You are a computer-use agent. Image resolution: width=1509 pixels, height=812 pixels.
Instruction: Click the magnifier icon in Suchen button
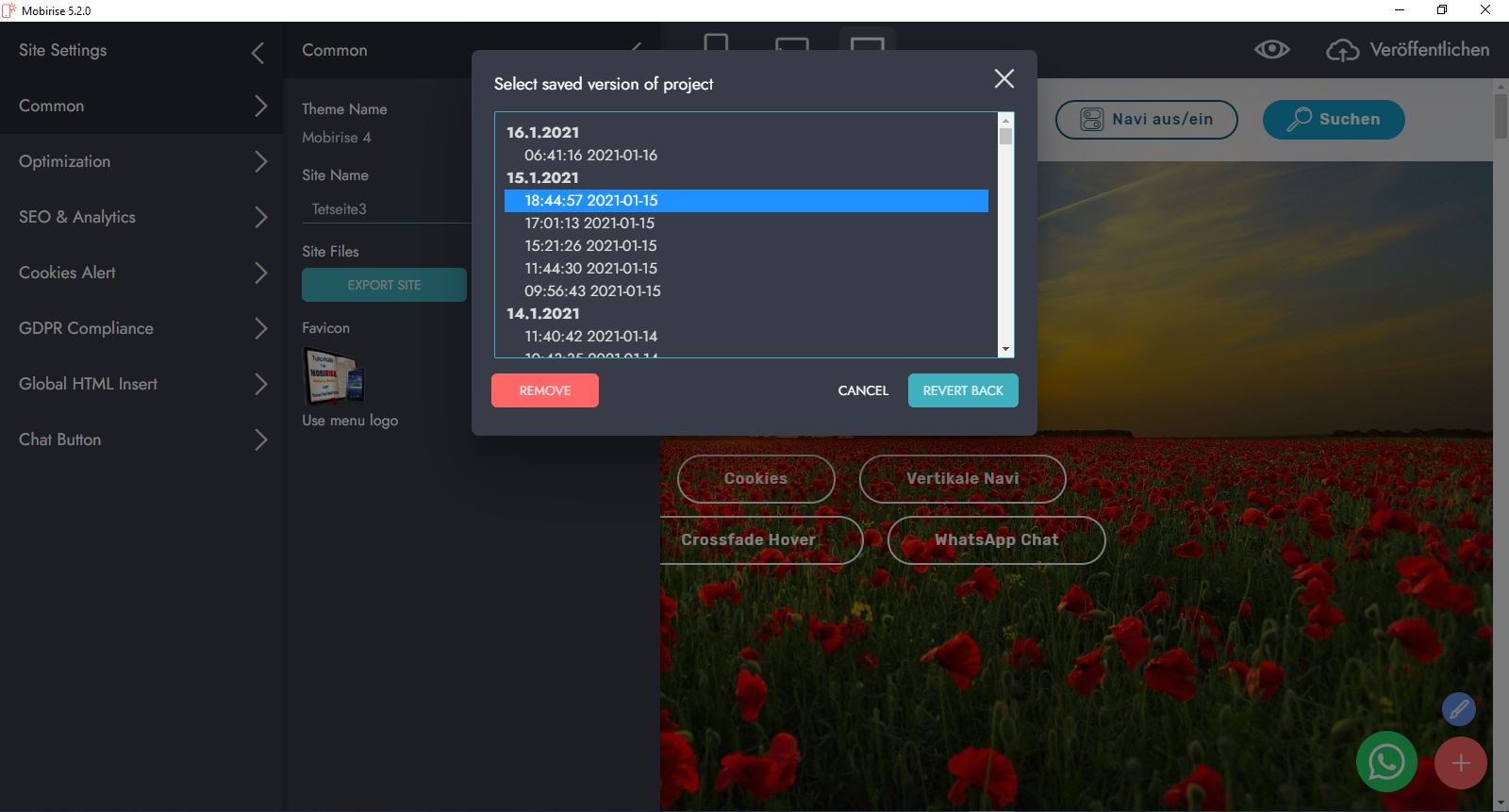[x=1300, y=120]
